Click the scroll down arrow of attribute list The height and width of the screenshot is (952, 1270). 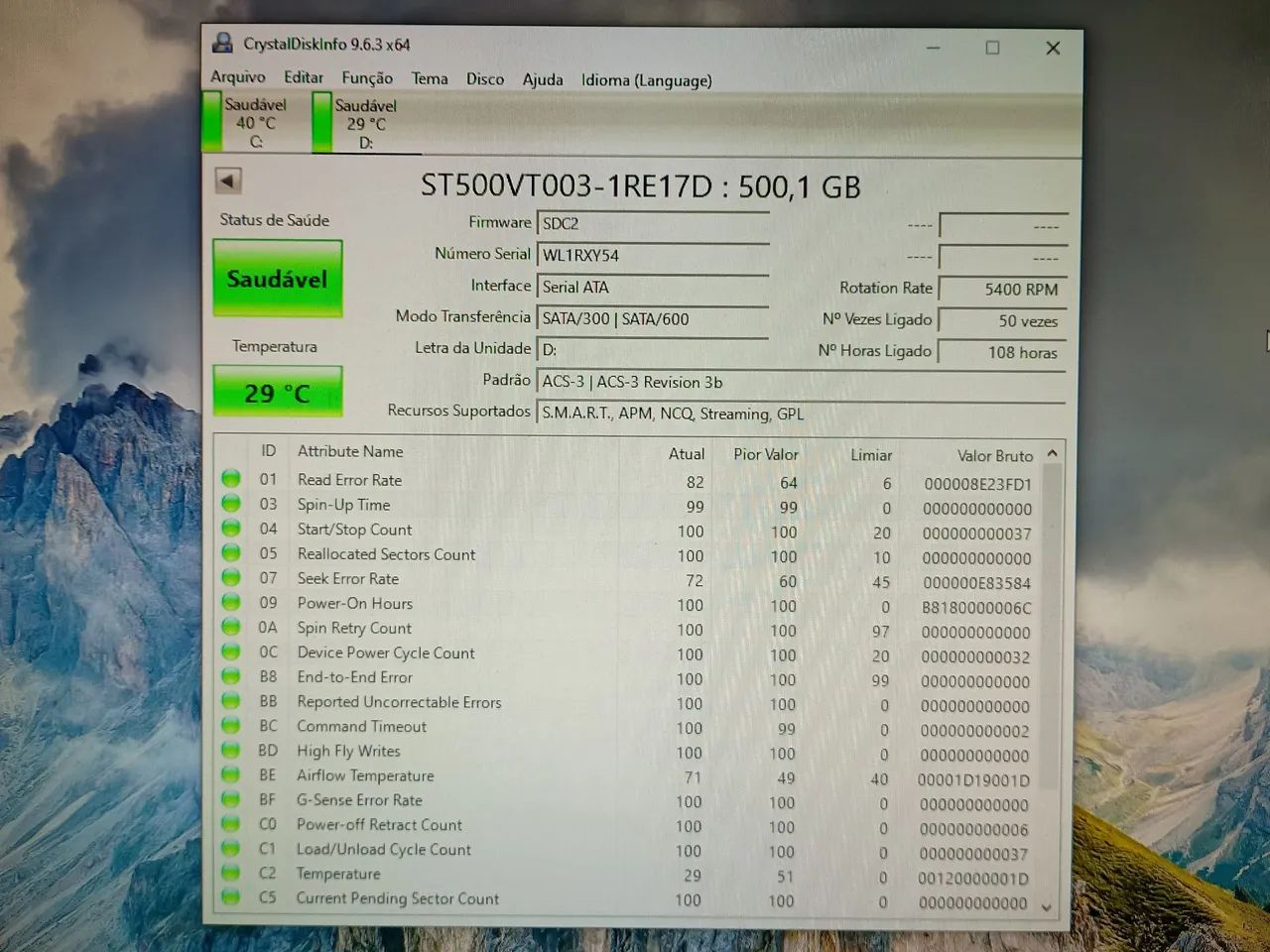pyautogui.click(x=1047, y=906)
